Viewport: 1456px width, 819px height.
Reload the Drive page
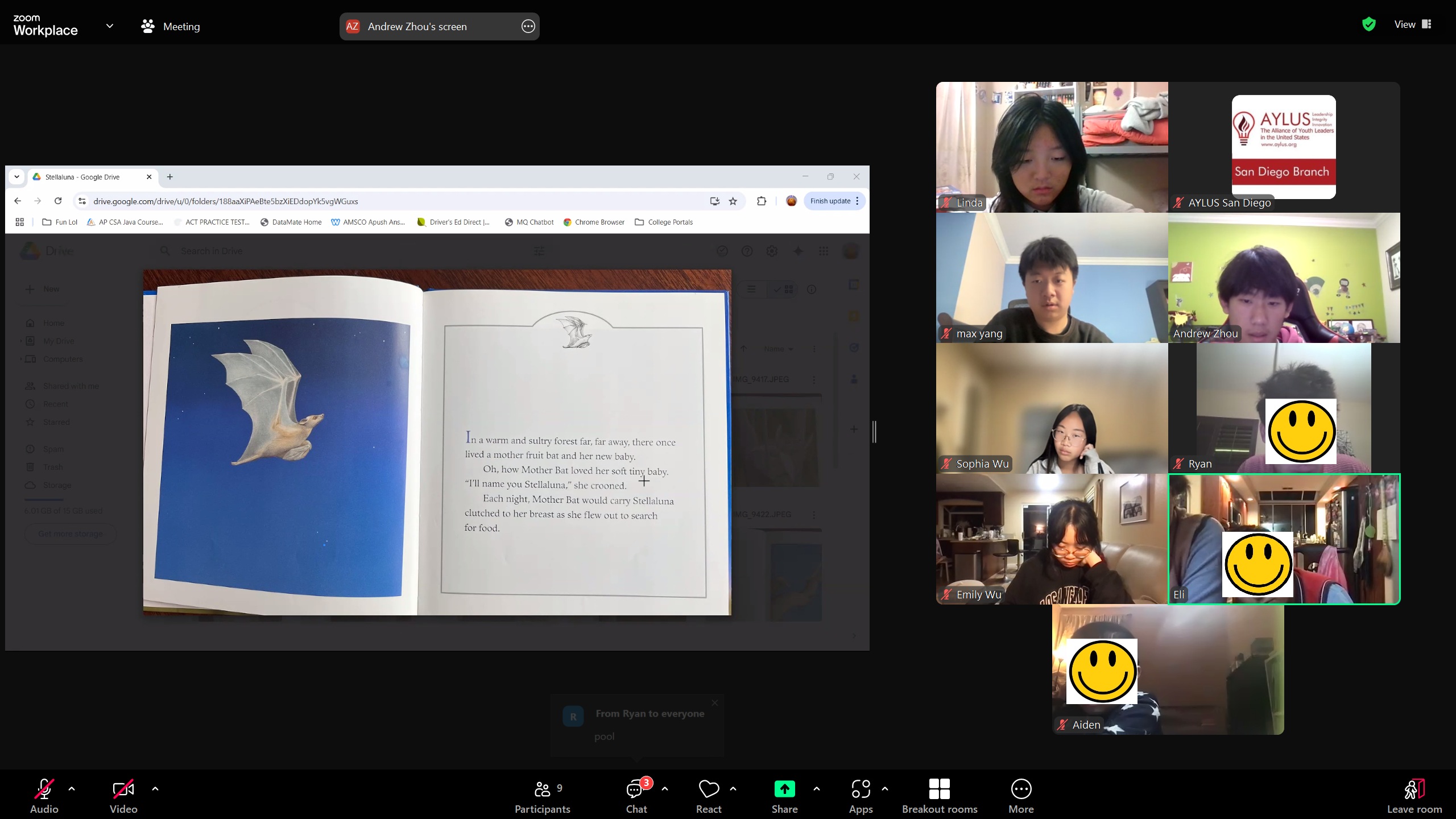57,201
